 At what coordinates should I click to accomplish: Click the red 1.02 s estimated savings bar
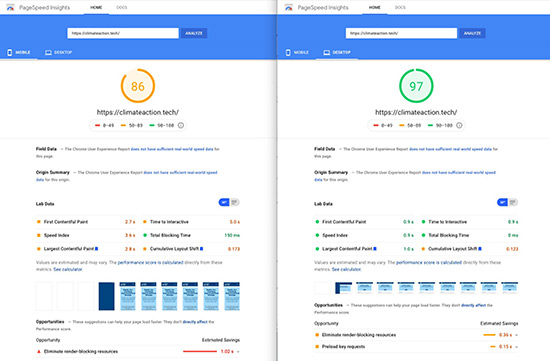click(200, 352)
